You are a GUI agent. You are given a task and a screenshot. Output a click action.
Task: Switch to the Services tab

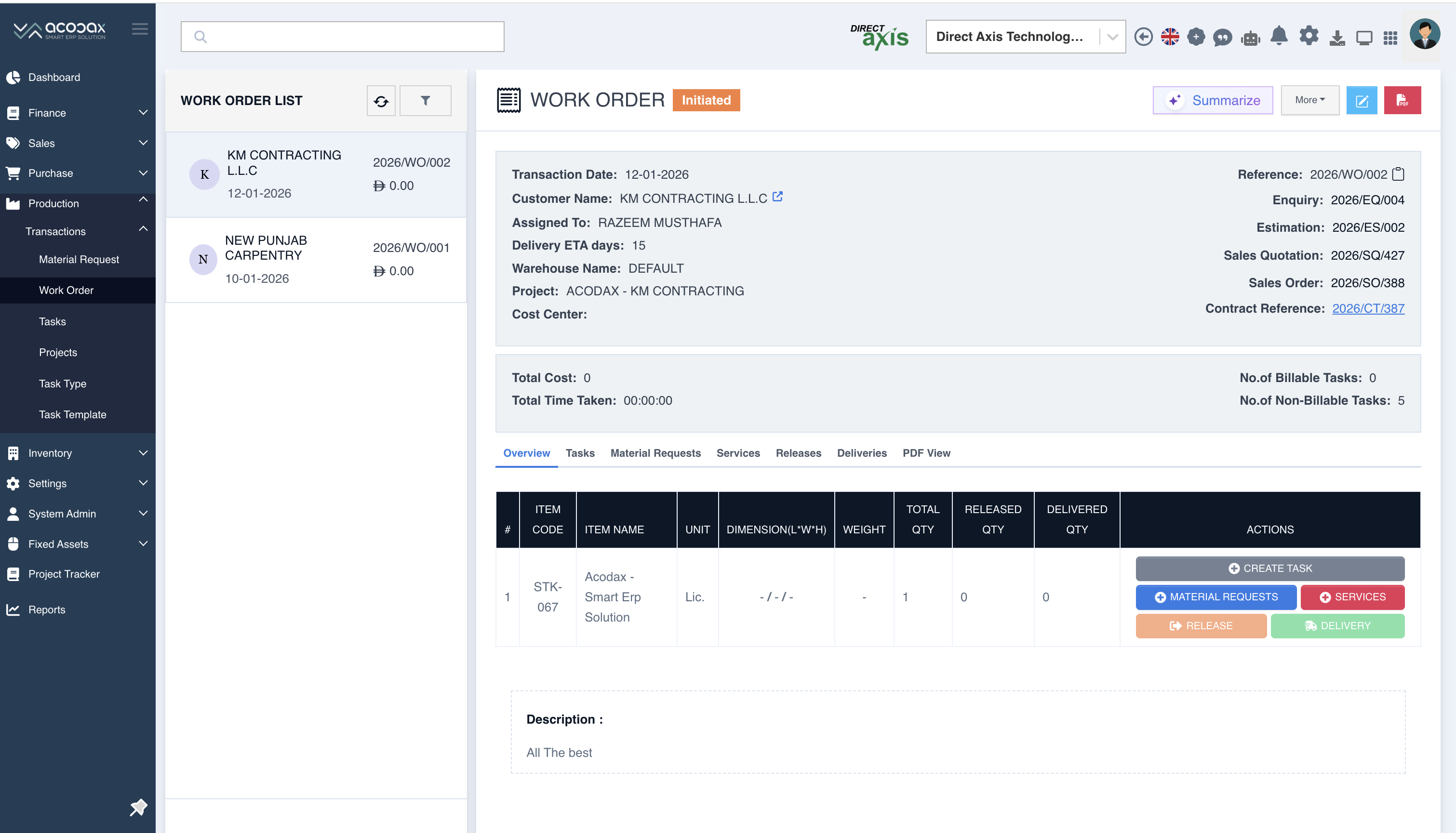point(738,453)
